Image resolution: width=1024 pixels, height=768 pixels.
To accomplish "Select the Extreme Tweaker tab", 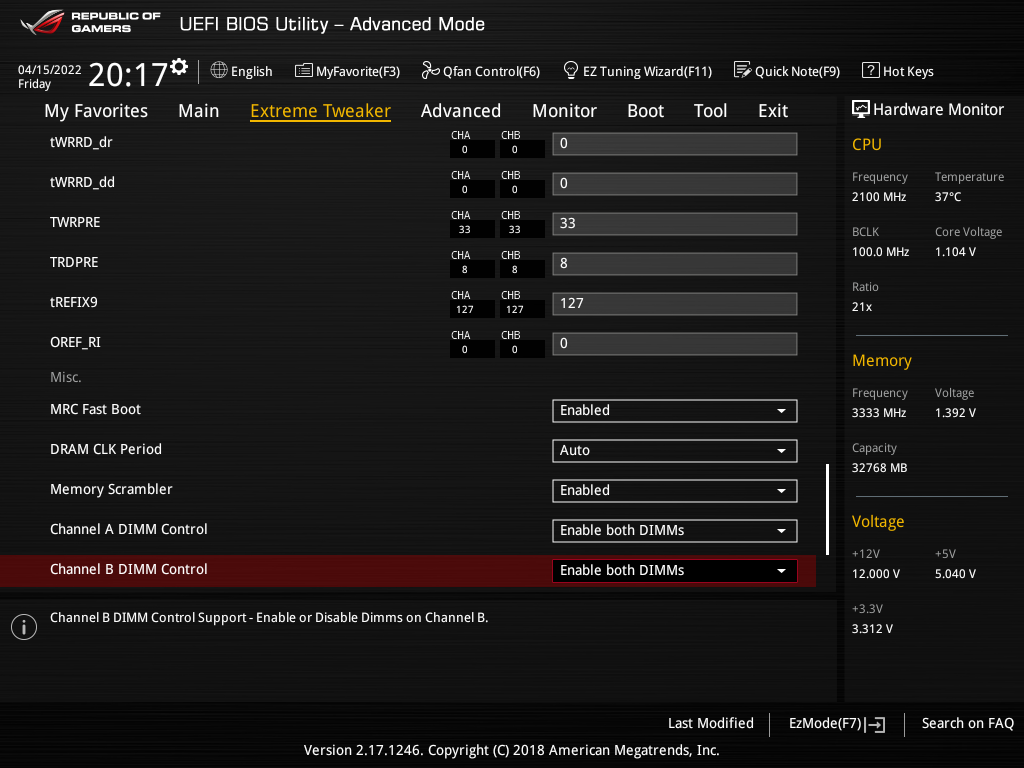I will tap(321, 111).
